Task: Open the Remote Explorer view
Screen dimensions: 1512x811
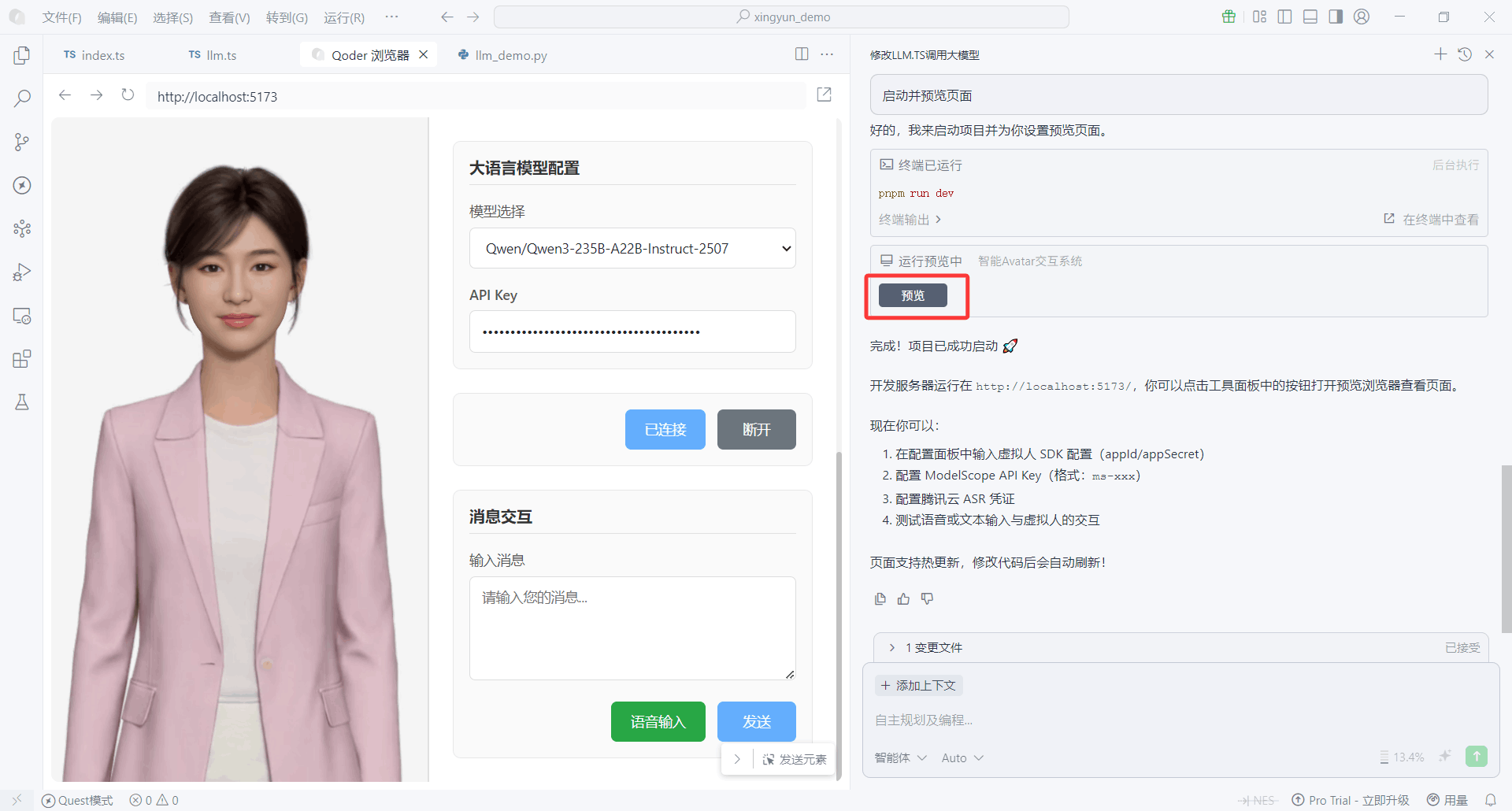Action: click(22, 316)
